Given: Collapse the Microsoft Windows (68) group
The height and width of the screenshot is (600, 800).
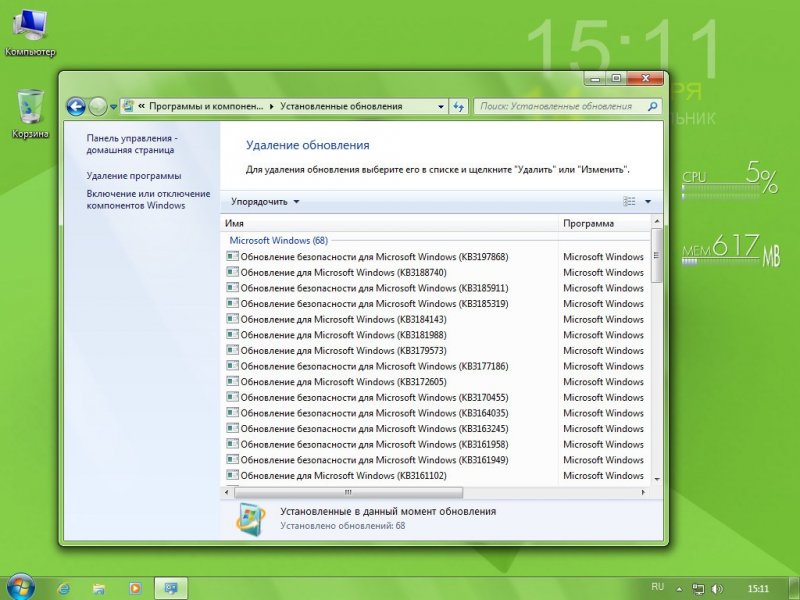Looking at the screenshot, I should [279, 240].
